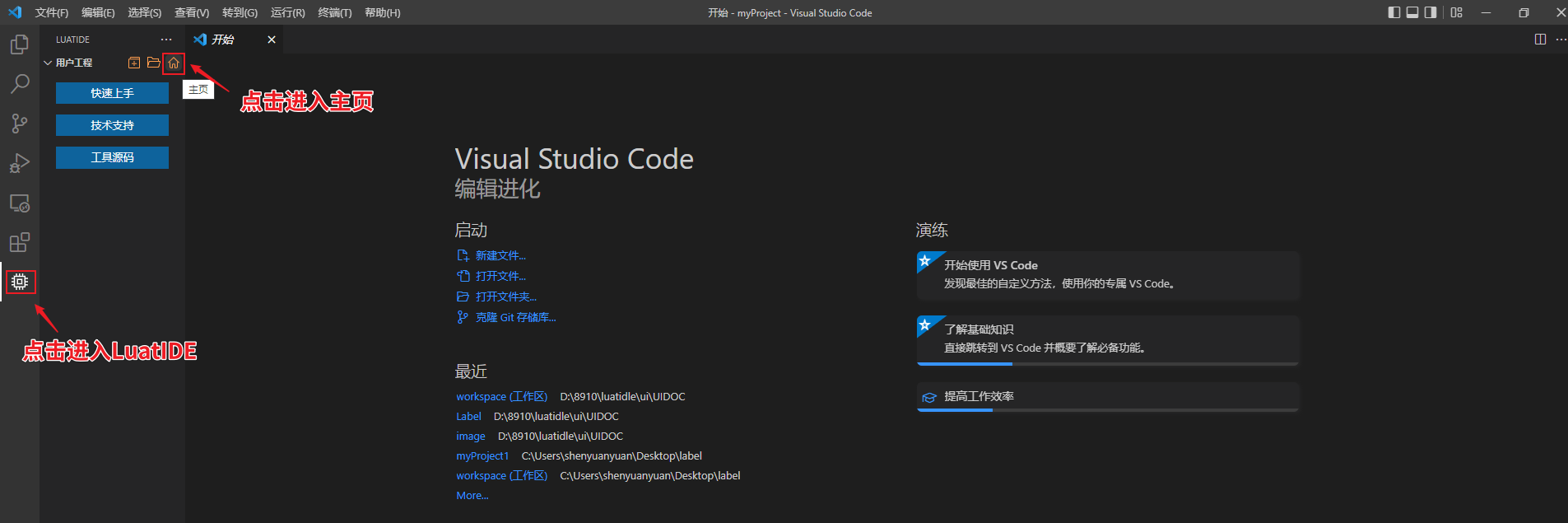Image resolution: width=1568 pixels, height=523 pixels.
Task: Open the Run and Debug view
Action: click(x=19, y=163)
